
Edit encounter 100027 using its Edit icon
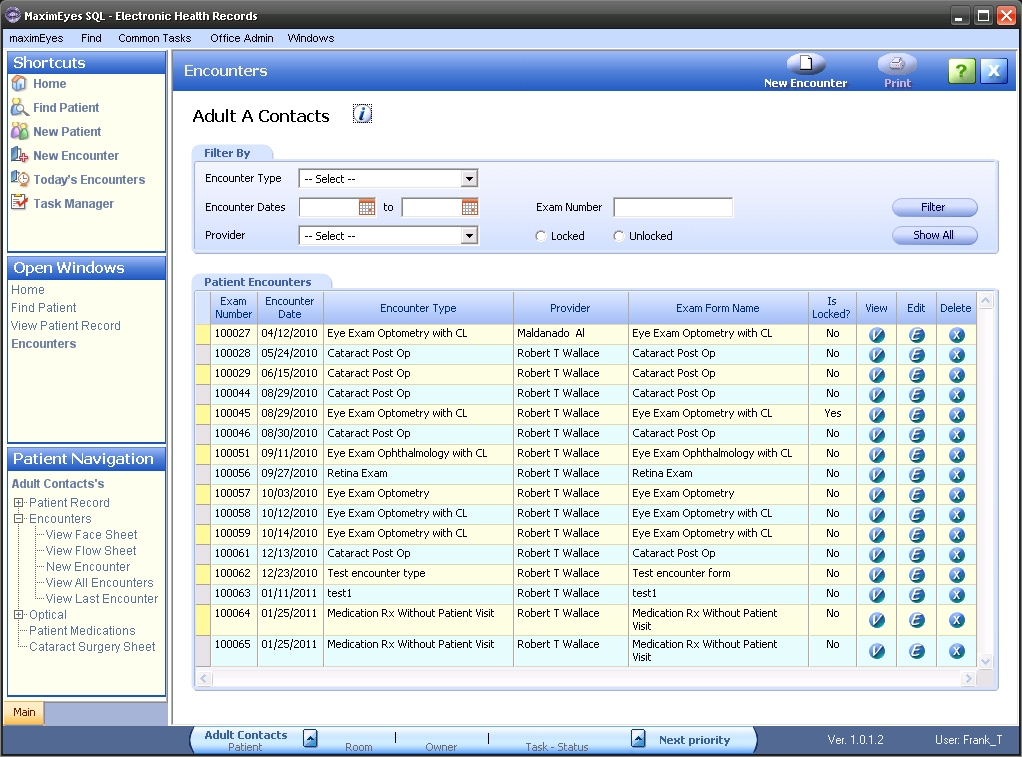(916, 335)
